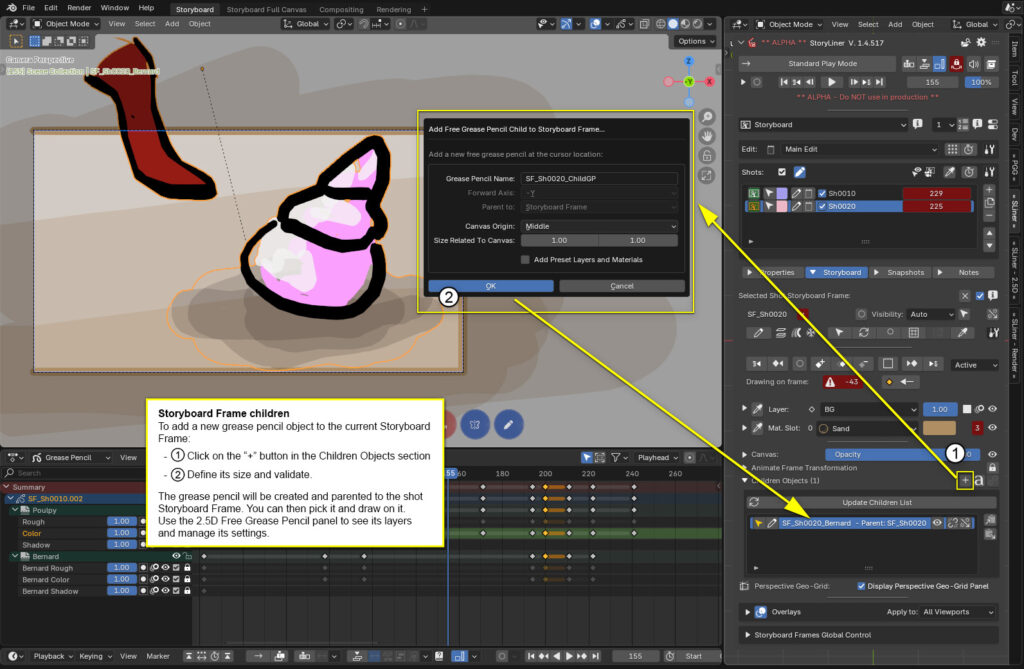
Task: Click the blue pencil edit button in viewport
Action: [x=508, y=425]
